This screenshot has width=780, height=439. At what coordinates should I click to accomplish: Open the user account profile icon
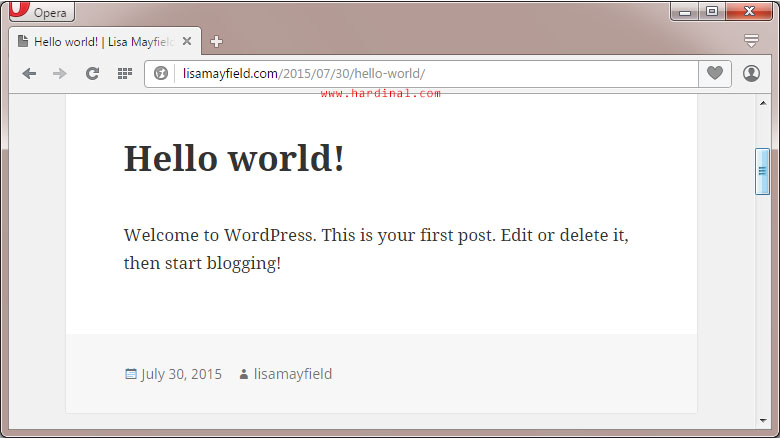pos(751,74)
